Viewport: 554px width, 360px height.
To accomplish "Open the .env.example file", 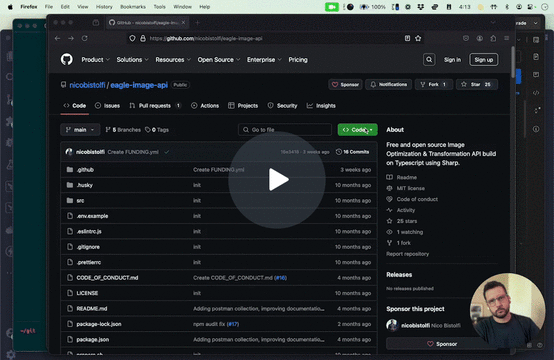I will point(92,216).
